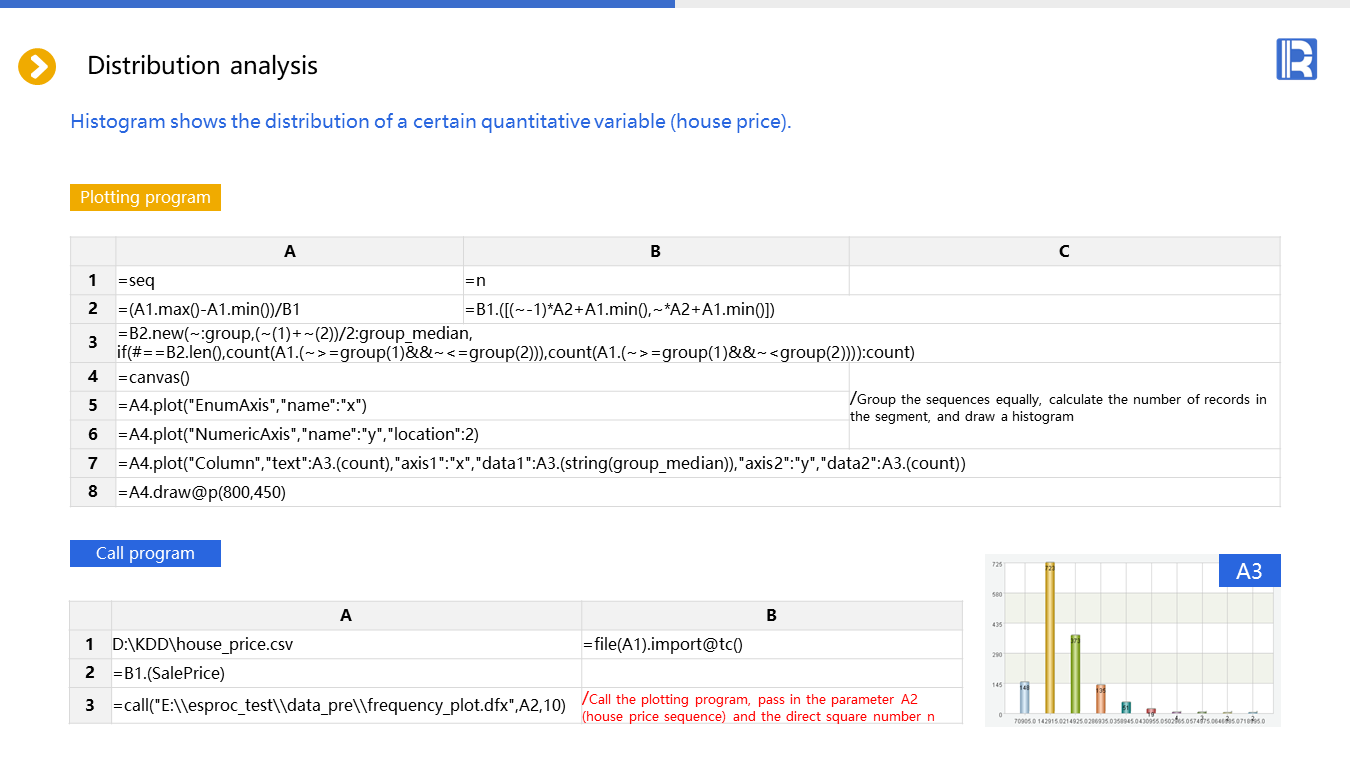Select the house_price.csv file path cell

point(345,644)
